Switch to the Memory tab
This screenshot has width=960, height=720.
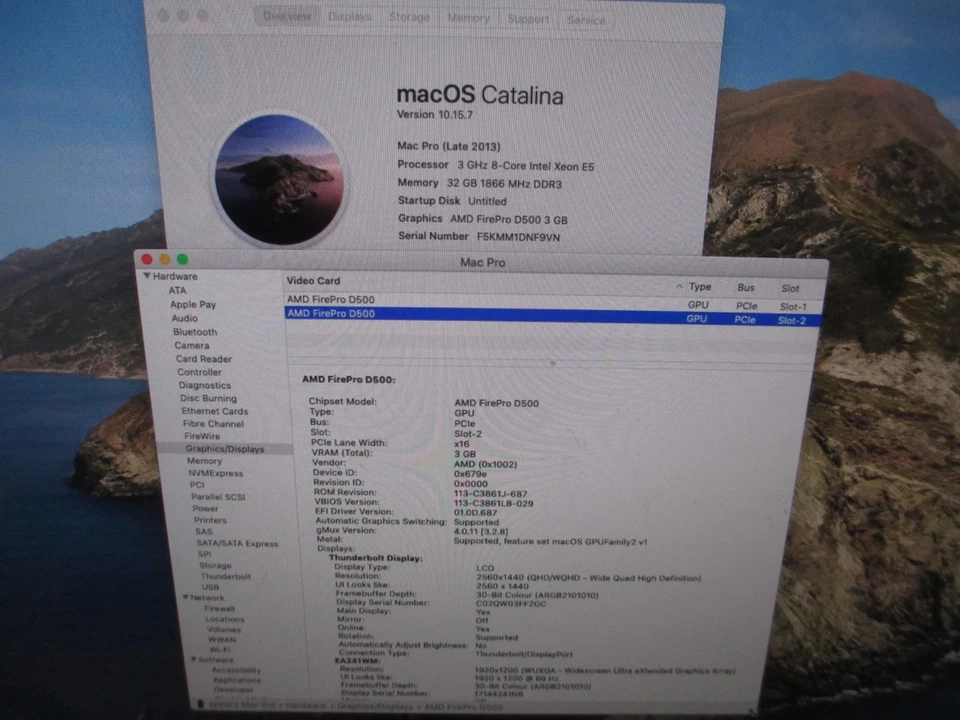coord(468,16)
